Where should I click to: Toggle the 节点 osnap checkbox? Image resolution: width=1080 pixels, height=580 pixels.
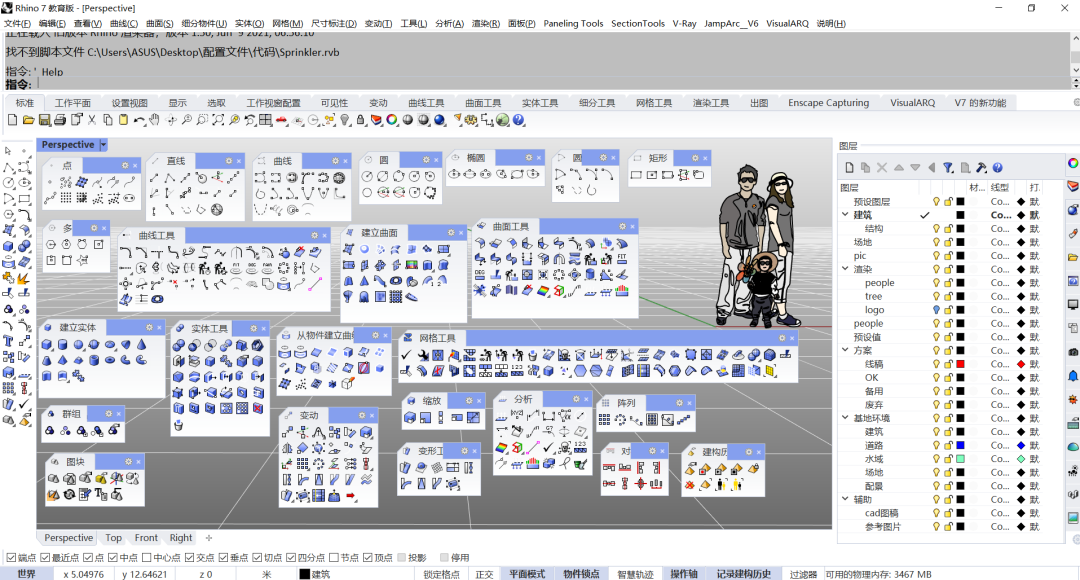coord(333,557)
